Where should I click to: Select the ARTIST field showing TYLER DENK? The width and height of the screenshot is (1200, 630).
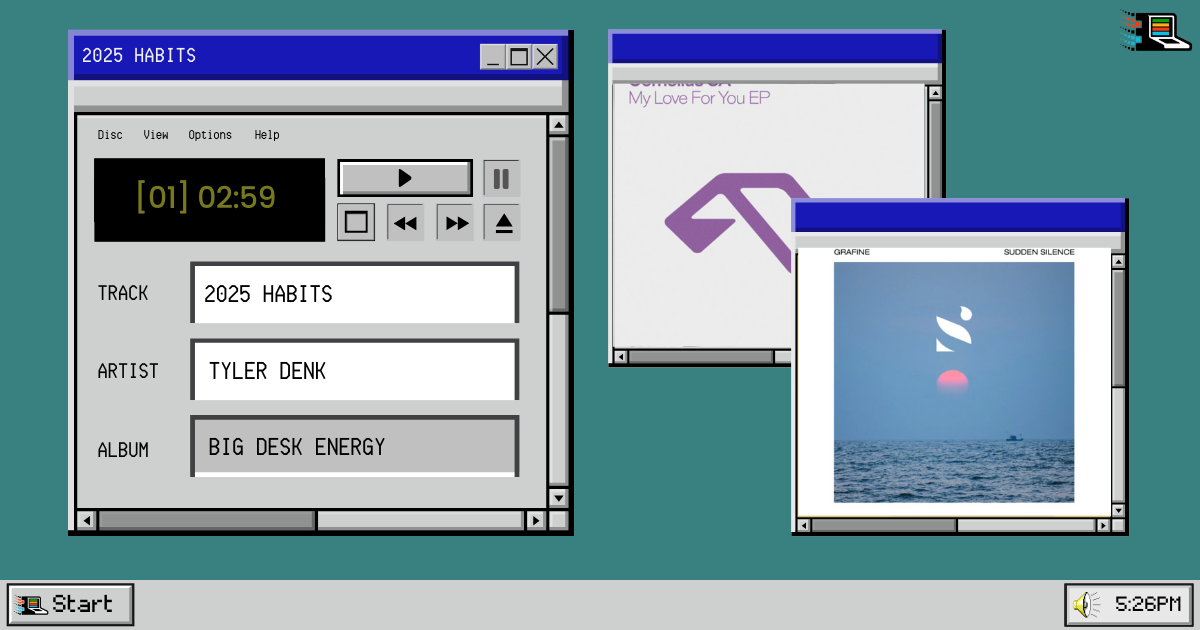(355, 370)
